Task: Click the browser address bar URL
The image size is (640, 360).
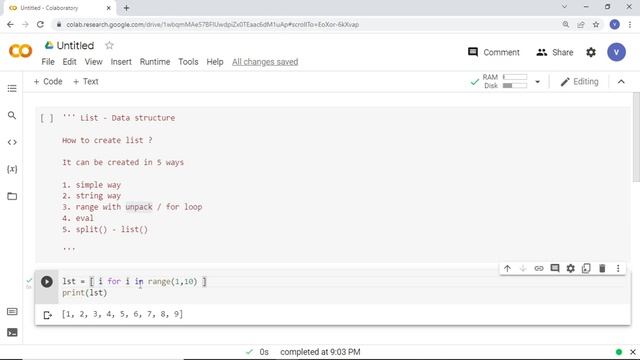Action: [x=212, y=24]
